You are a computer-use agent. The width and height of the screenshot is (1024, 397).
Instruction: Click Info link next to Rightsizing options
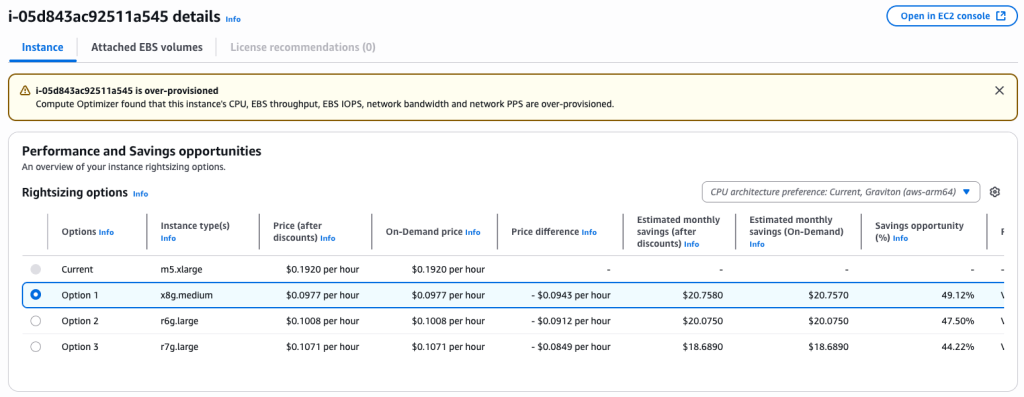pos(140,194)
